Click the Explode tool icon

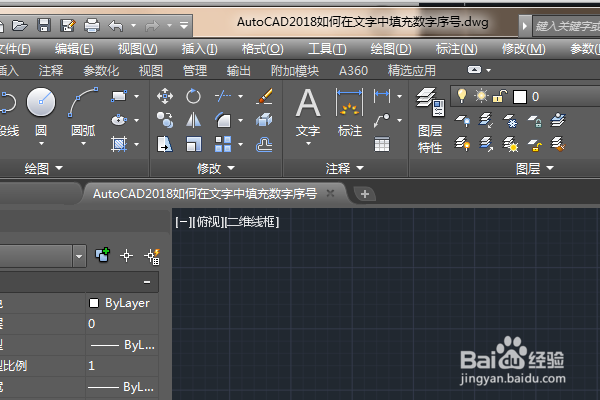(x=264, y=120)
